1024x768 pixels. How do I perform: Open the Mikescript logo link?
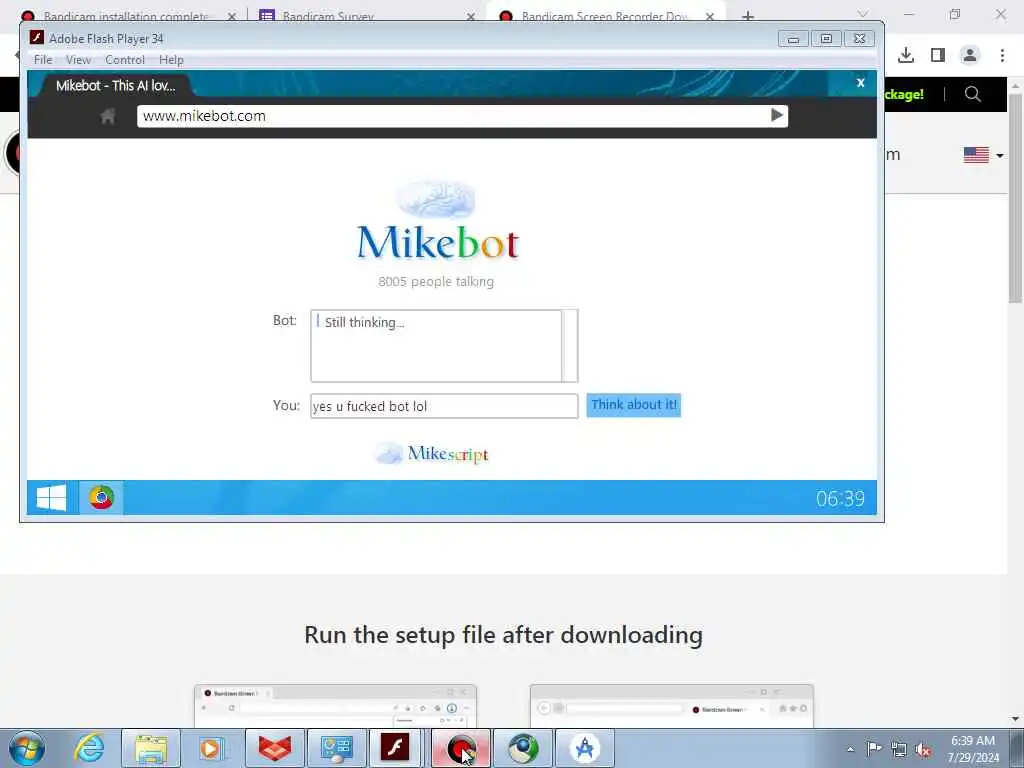(x=432, y=453)
